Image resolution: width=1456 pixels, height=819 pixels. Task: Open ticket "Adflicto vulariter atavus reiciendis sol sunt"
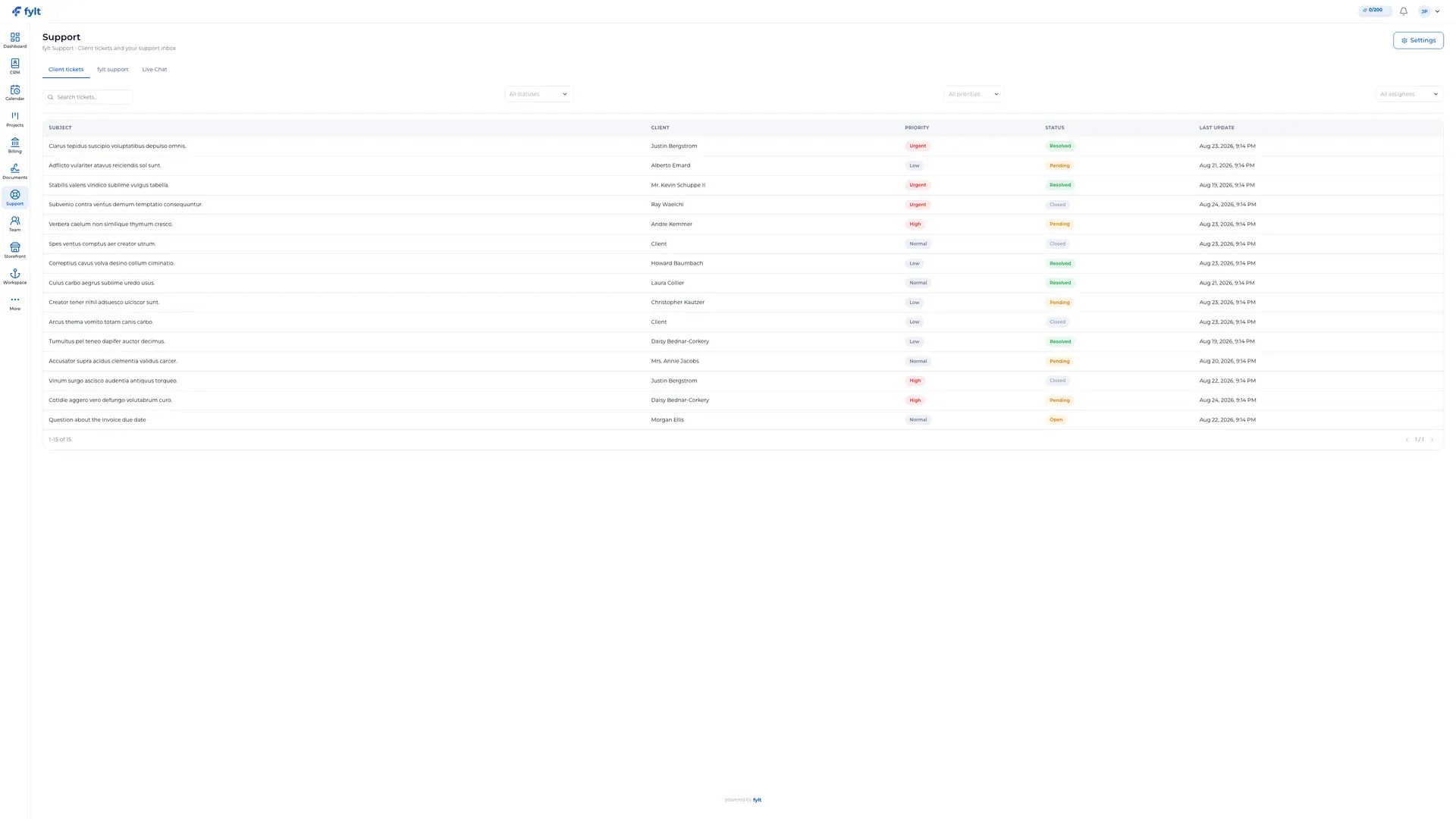click(105, 165)
